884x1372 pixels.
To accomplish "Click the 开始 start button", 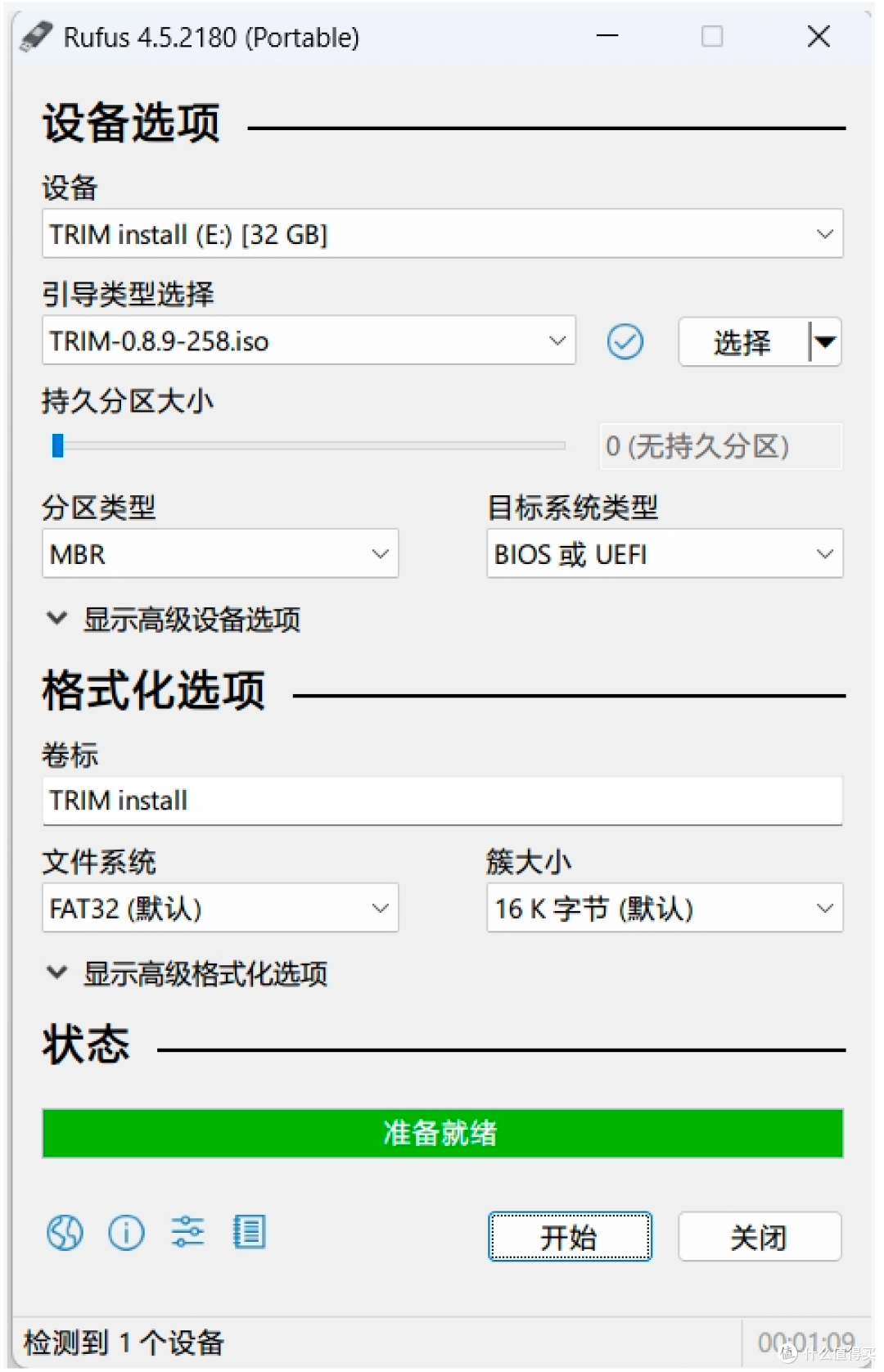I will 570,1236.
